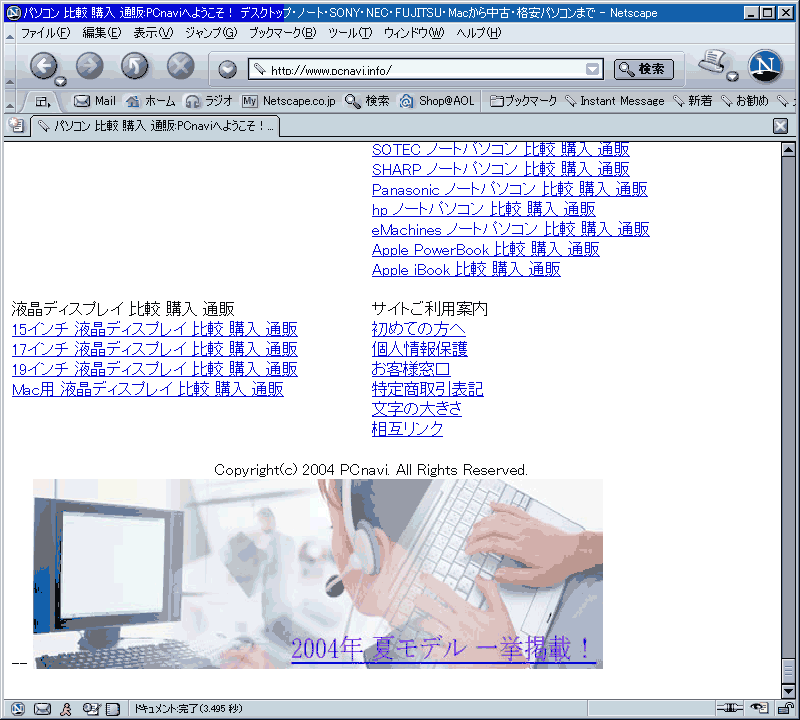Open the Mac用 液晶ディスプレイ link
This screenshot has height=720, width=800.
coord(147,389)
